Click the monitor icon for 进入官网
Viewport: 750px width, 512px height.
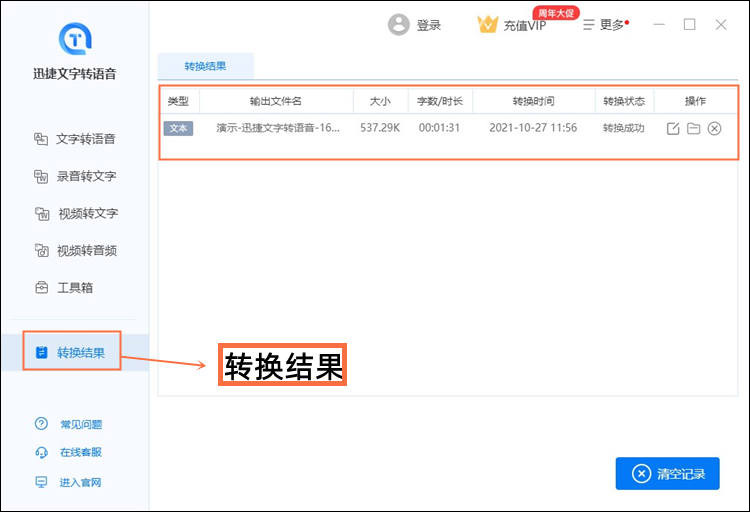[x=42, y=482]
